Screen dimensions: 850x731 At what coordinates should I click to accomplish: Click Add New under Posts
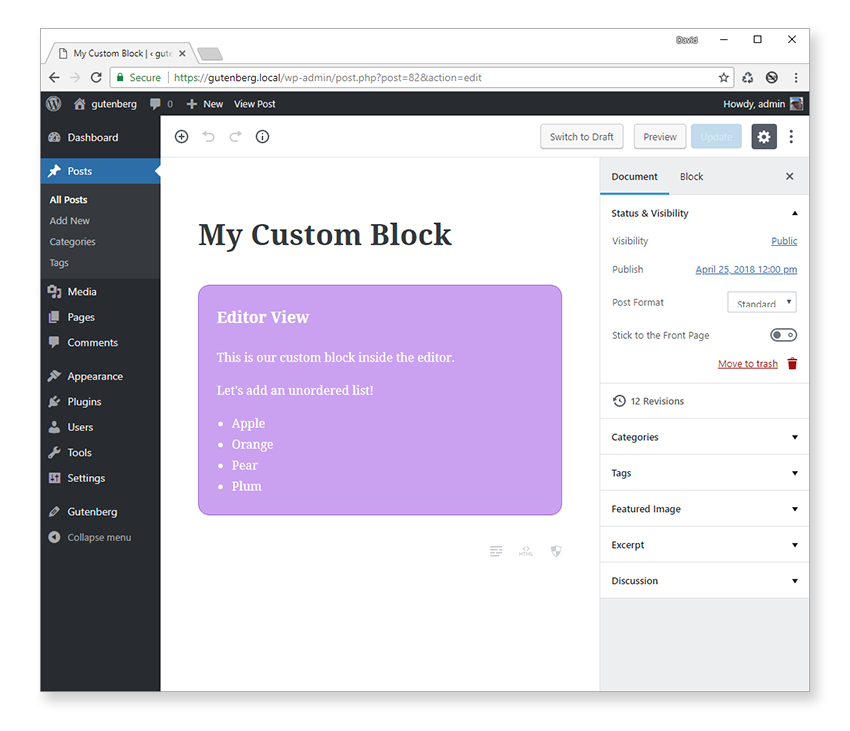[x=69, y=221]
